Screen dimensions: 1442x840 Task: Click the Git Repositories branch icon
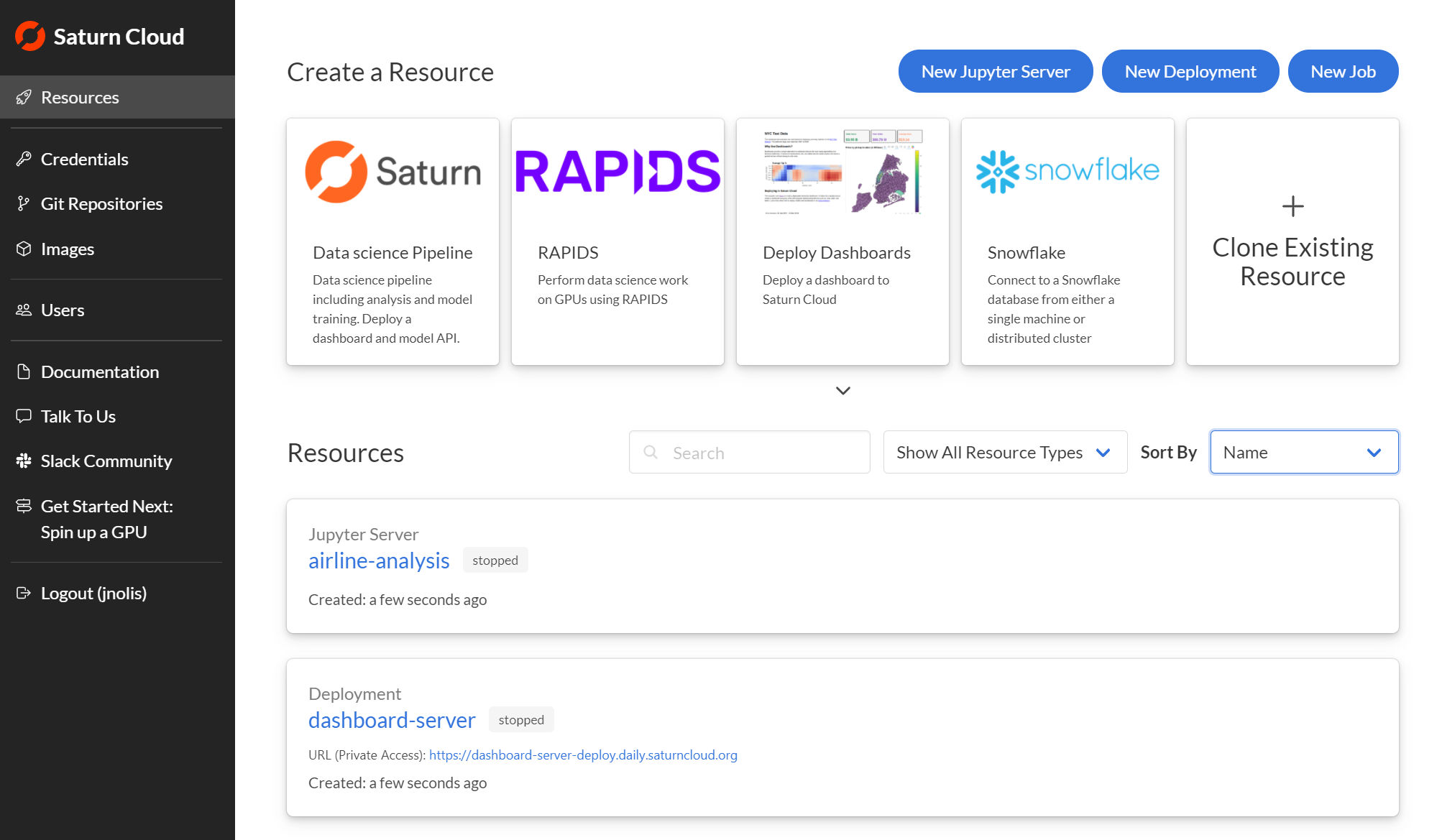point(24,203)
